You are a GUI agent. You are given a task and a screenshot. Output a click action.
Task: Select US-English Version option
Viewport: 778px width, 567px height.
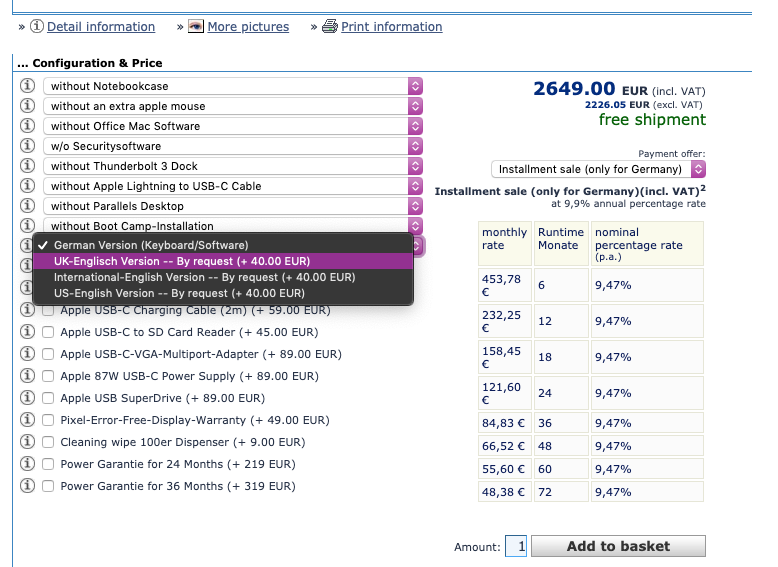pos(223,293)
